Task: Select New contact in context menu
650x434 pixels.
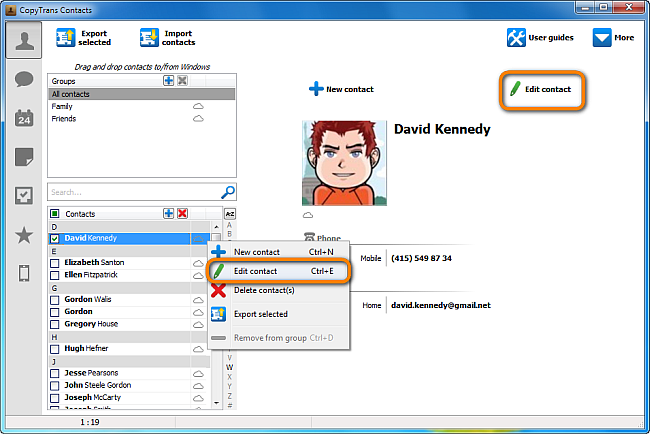Action: 278,252
